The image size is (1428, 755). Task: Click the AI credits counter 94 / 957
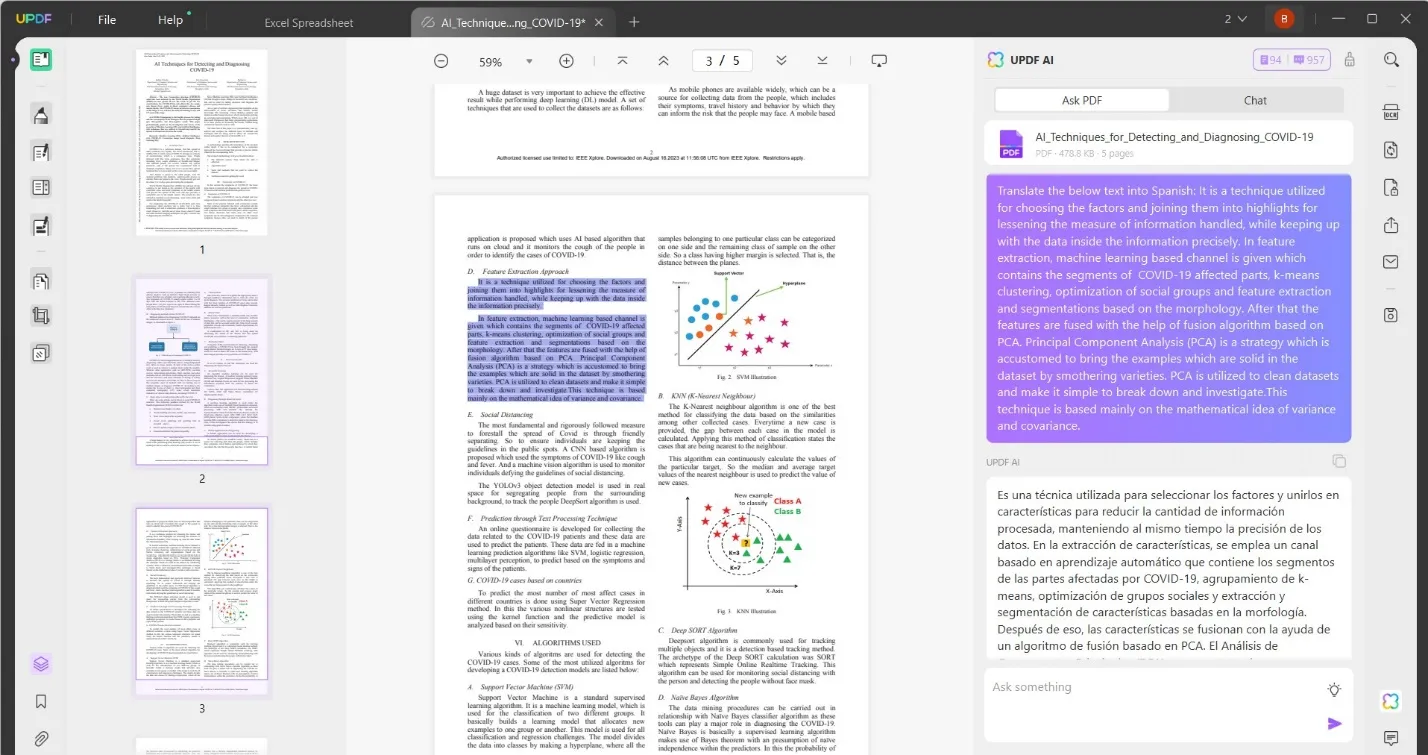(x=1290, y=60)
